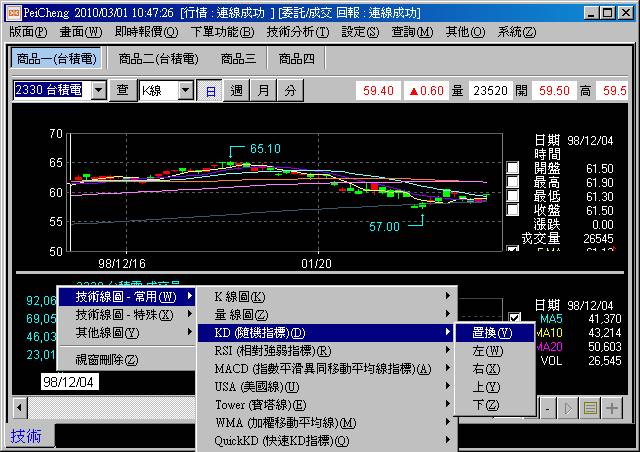Open the 其他線圖(Y) submenu
Viewport: 640px width, 452px height.
tap(127, 332)
